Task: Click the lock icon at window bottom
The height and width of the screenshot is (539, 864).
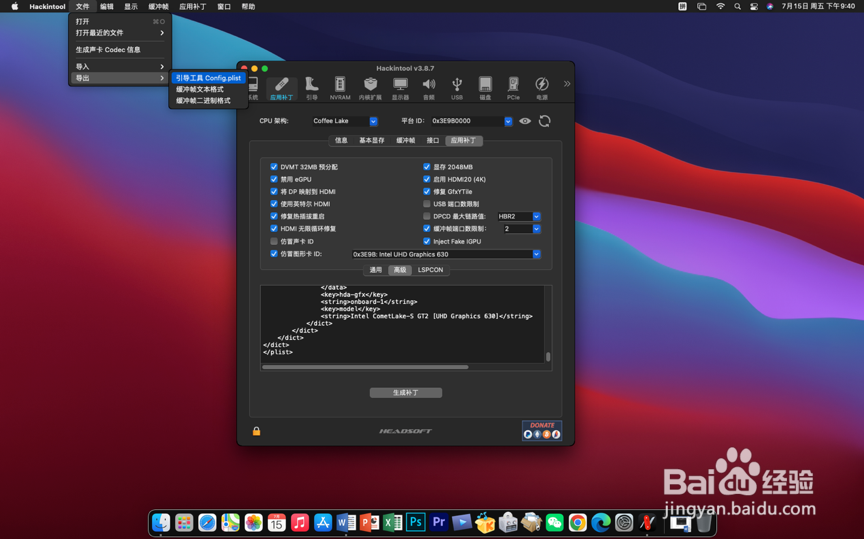Action: (256, 431)
